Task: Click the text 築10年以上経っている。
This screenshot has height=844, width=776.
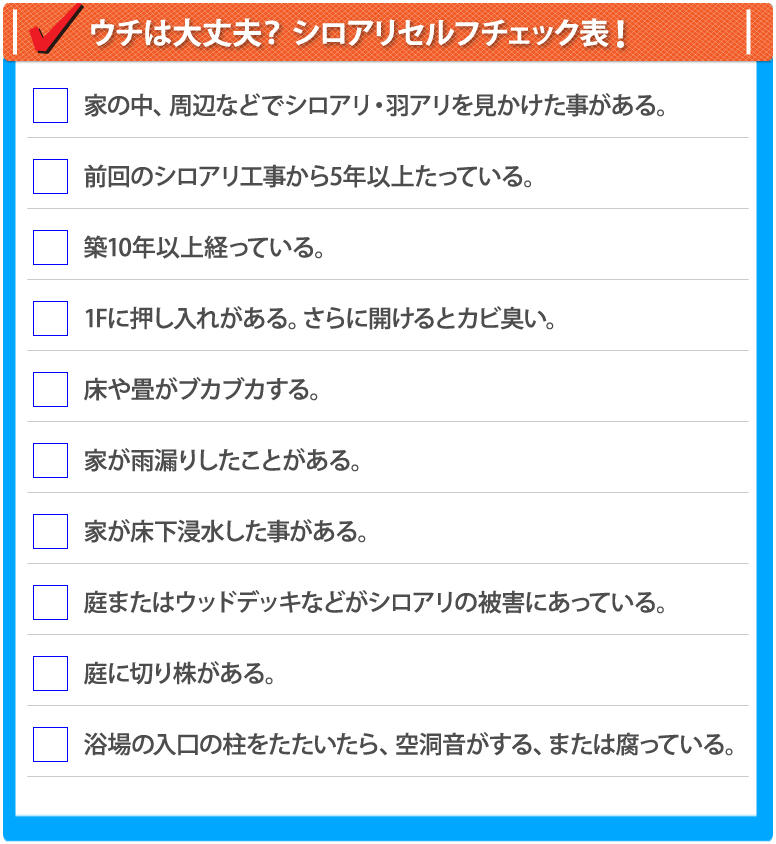Action: 204,248
